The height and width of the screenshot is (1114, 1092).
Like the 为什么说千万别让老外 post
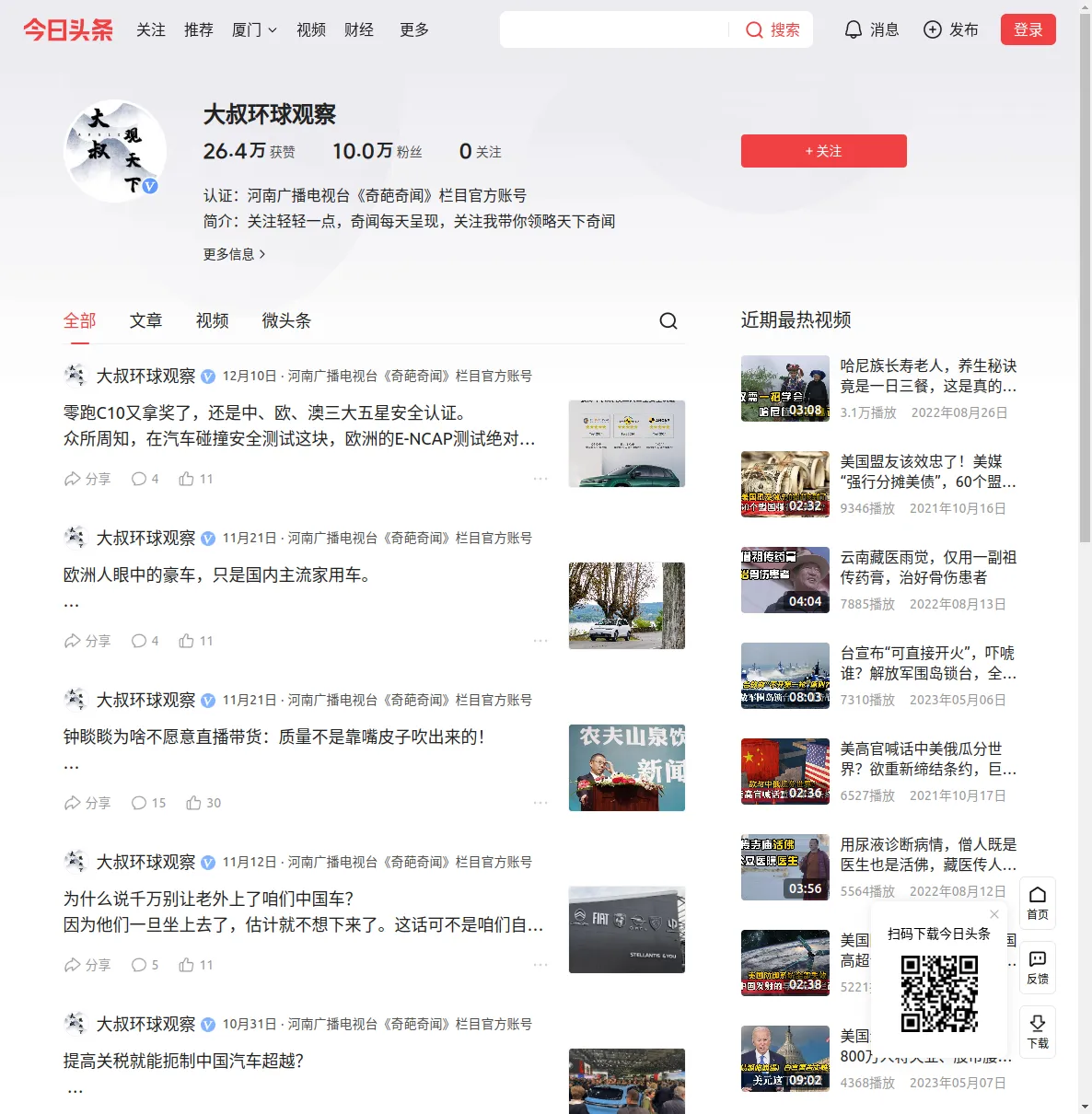coord(196,965)
